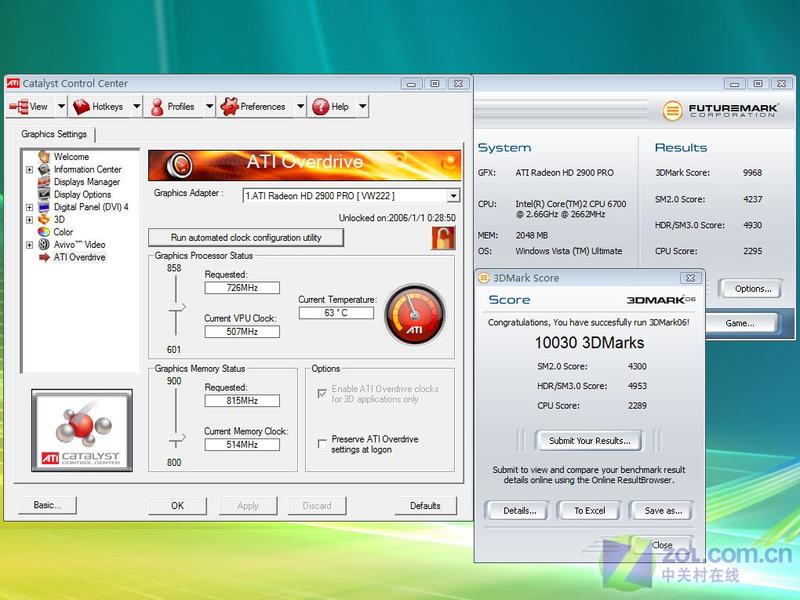
Task: Select the Graphics Settings tab
Action: pos(54,134)
